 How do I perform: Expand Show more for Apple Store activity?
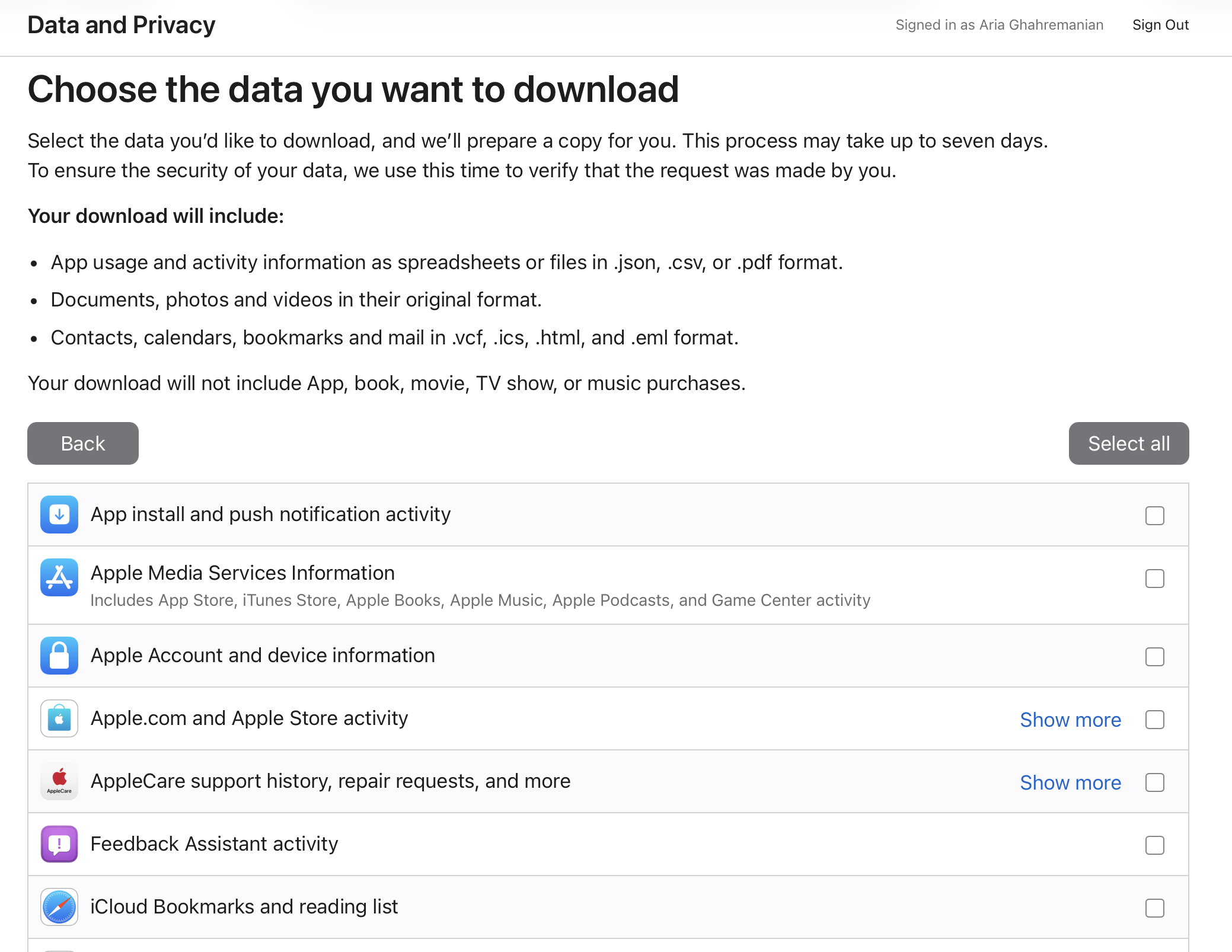pyautogui.click(x=1070, y=720)
